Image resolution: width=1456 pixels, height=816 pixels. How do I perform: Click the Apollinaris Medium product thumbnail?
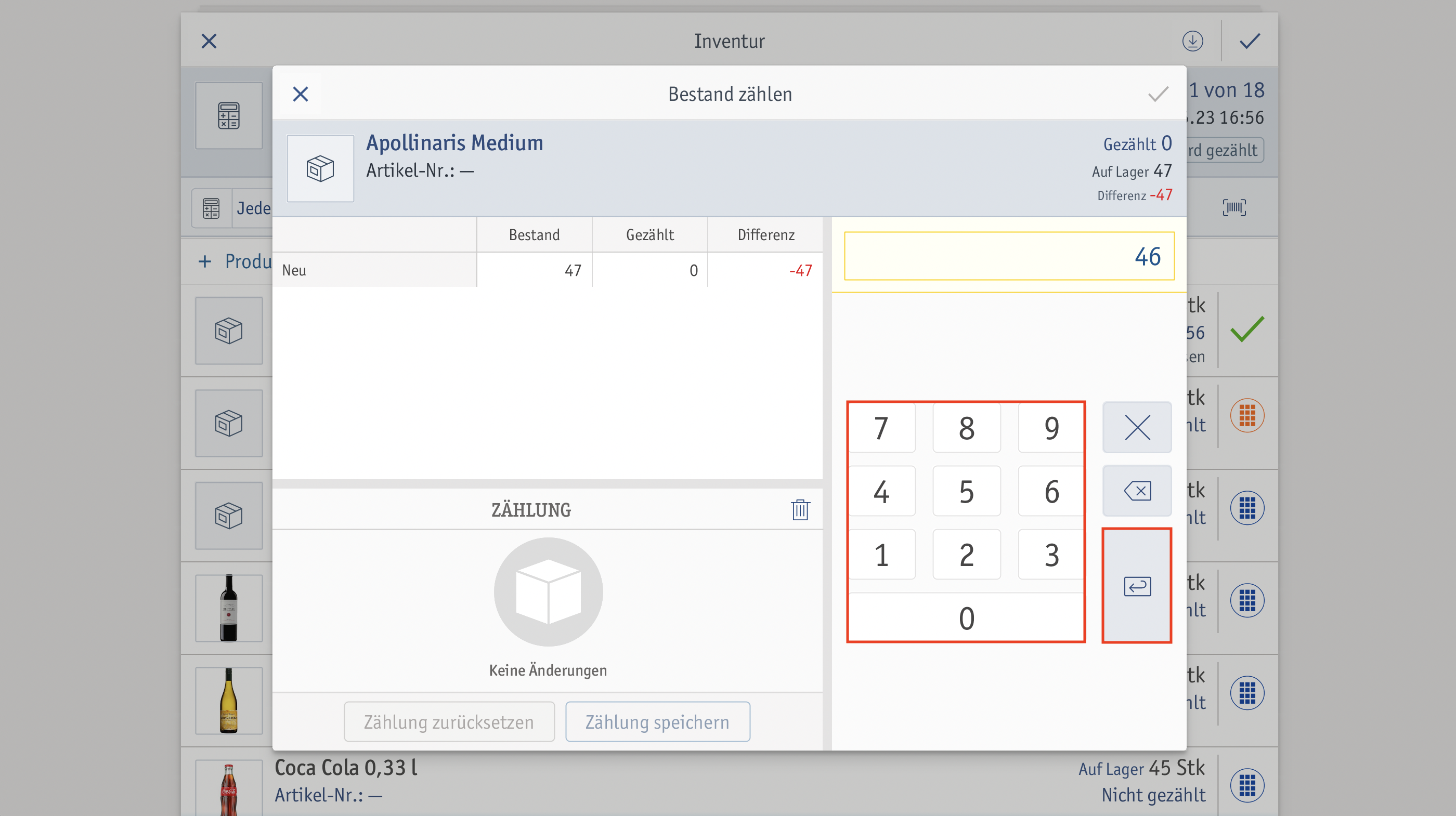click(320, 168)
